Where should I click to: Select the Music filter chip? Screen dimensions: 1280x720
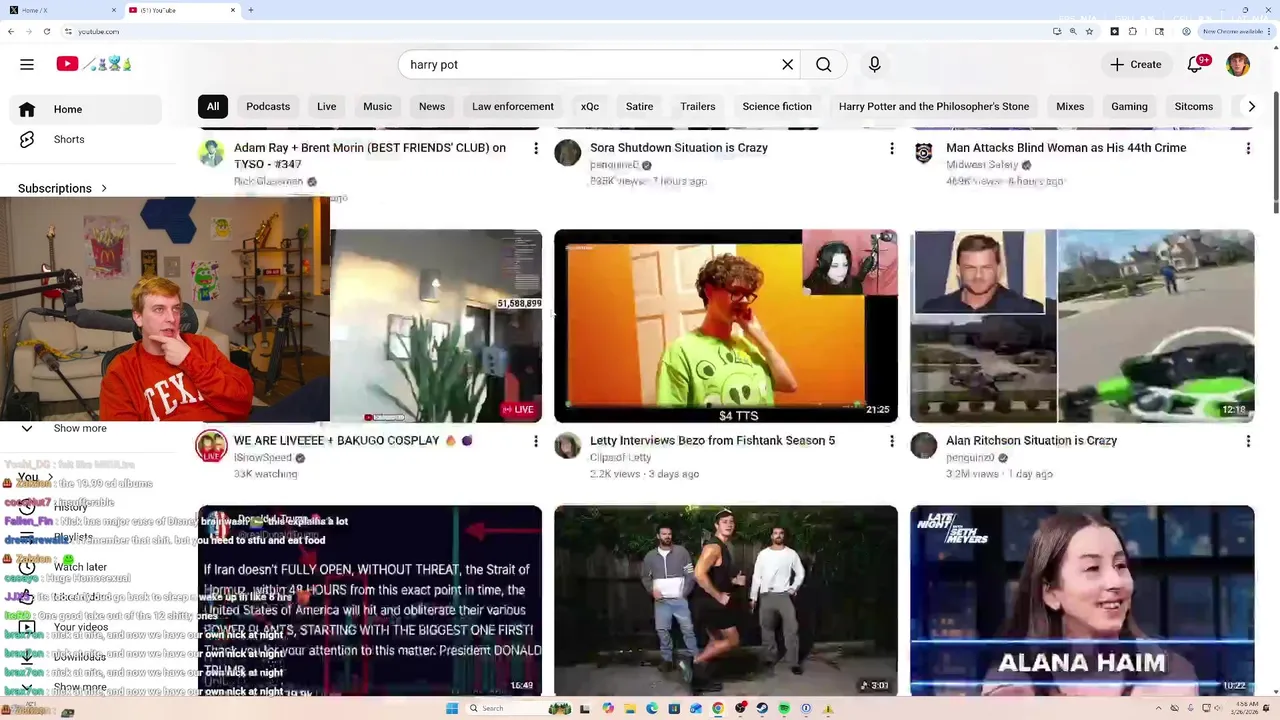pos(377,106)
